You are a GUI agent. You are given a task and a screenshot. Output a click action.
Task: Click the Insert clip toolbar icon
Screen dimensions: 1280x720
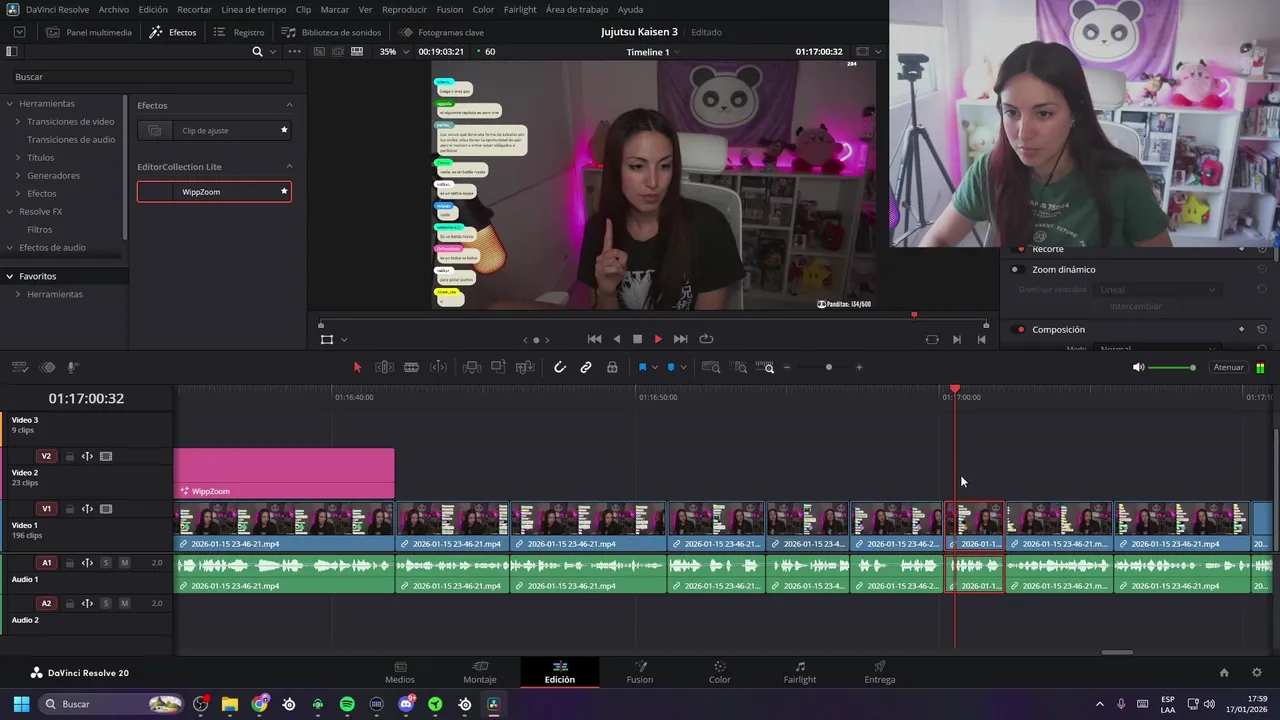coord(472,367)
